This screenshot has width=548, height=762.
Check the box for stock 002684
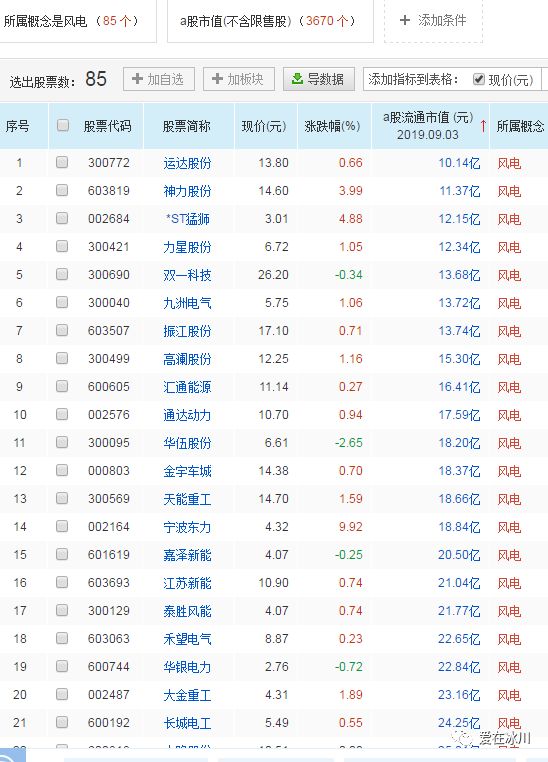62,218
